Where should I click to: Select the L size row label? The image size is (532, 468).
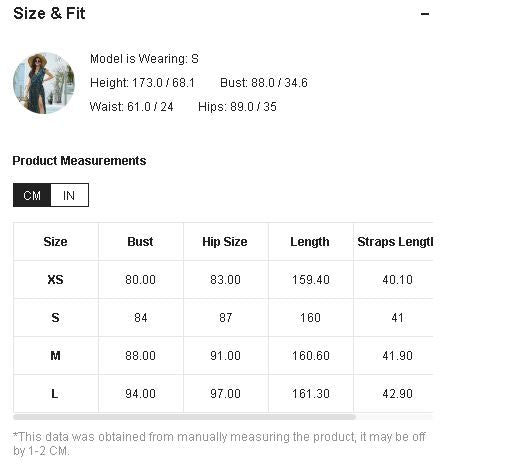point(55,394)
